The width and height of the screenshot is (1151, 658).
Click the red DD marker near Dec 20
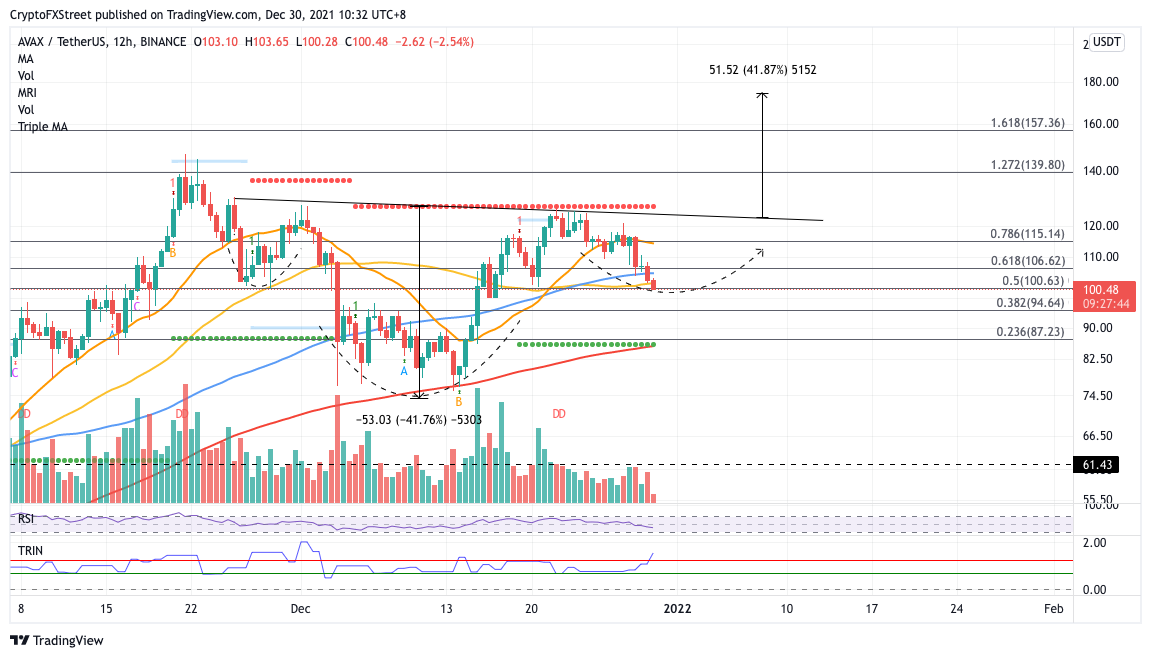(559, 414)
